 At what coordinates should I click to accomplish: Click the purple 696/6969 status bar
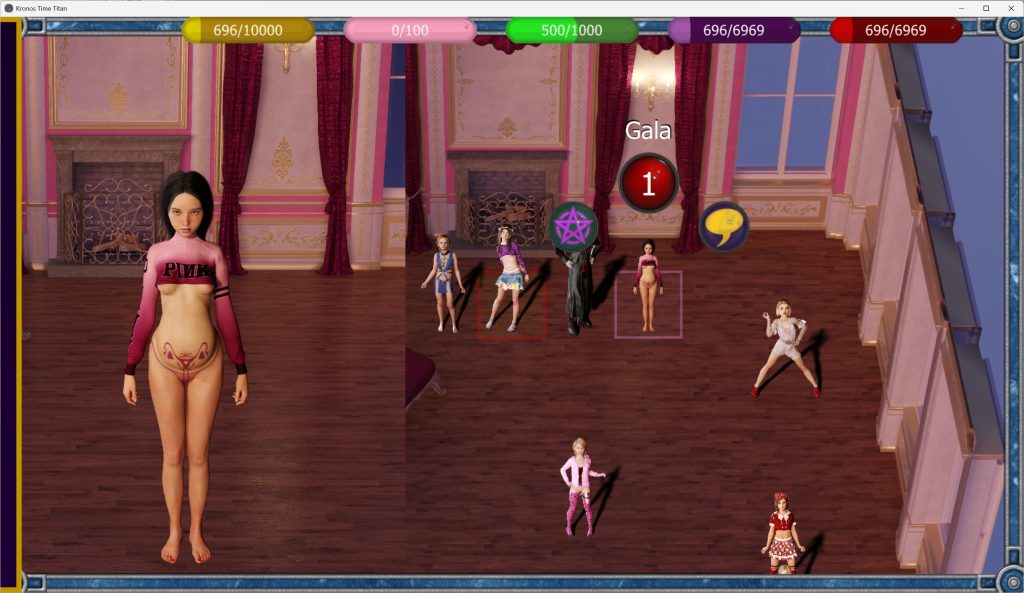tap(733, 30)
